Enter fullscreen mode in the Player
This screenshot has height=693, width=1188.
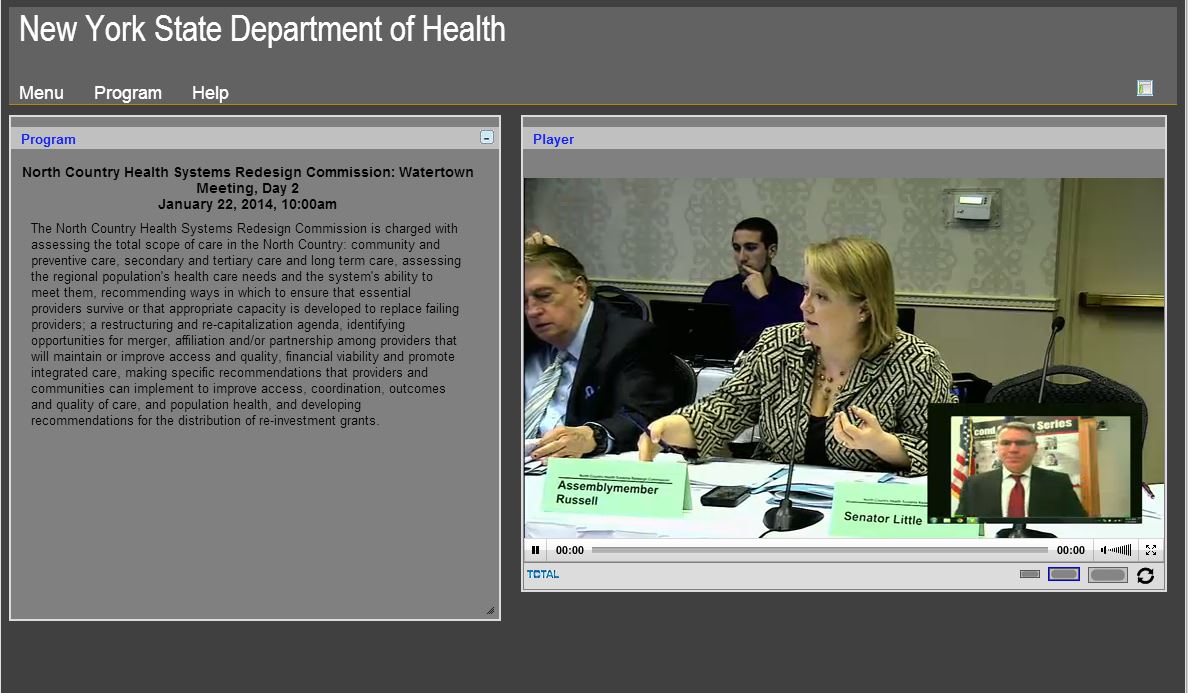(1151, 549)
